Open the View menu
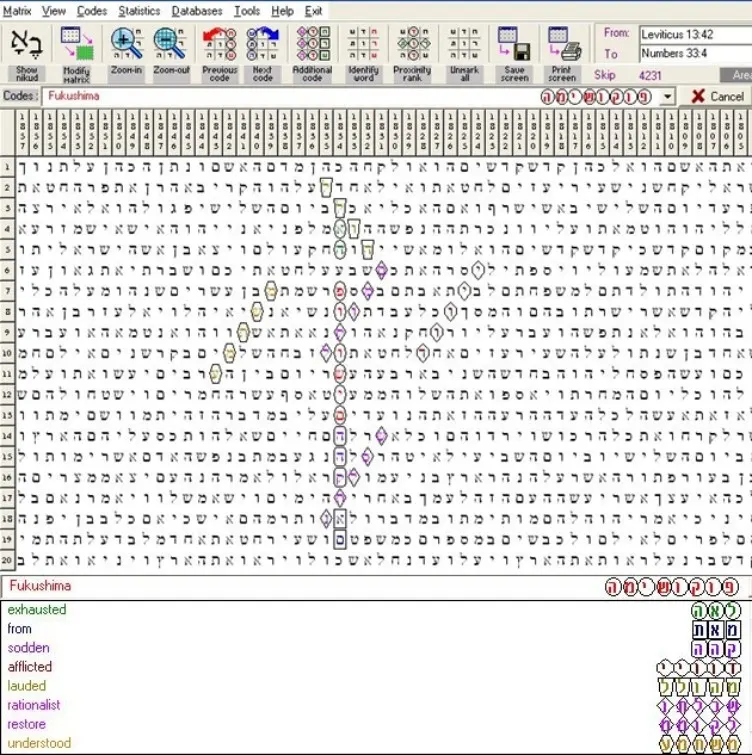 [x=53, y=11]
